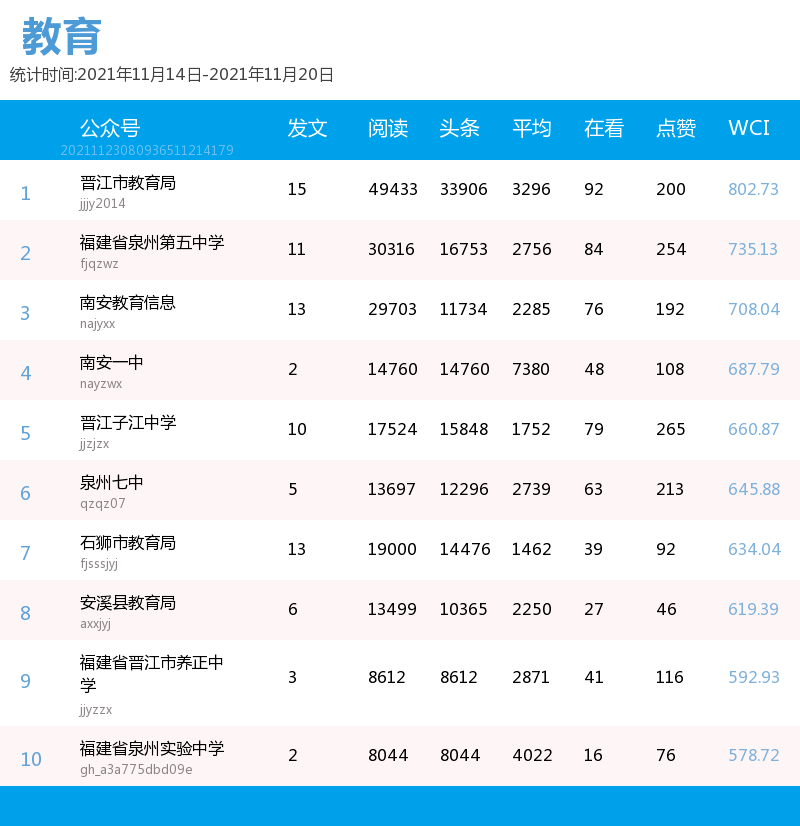Click the 公众号 column header

pyautogui.click(x=110, y=128)
